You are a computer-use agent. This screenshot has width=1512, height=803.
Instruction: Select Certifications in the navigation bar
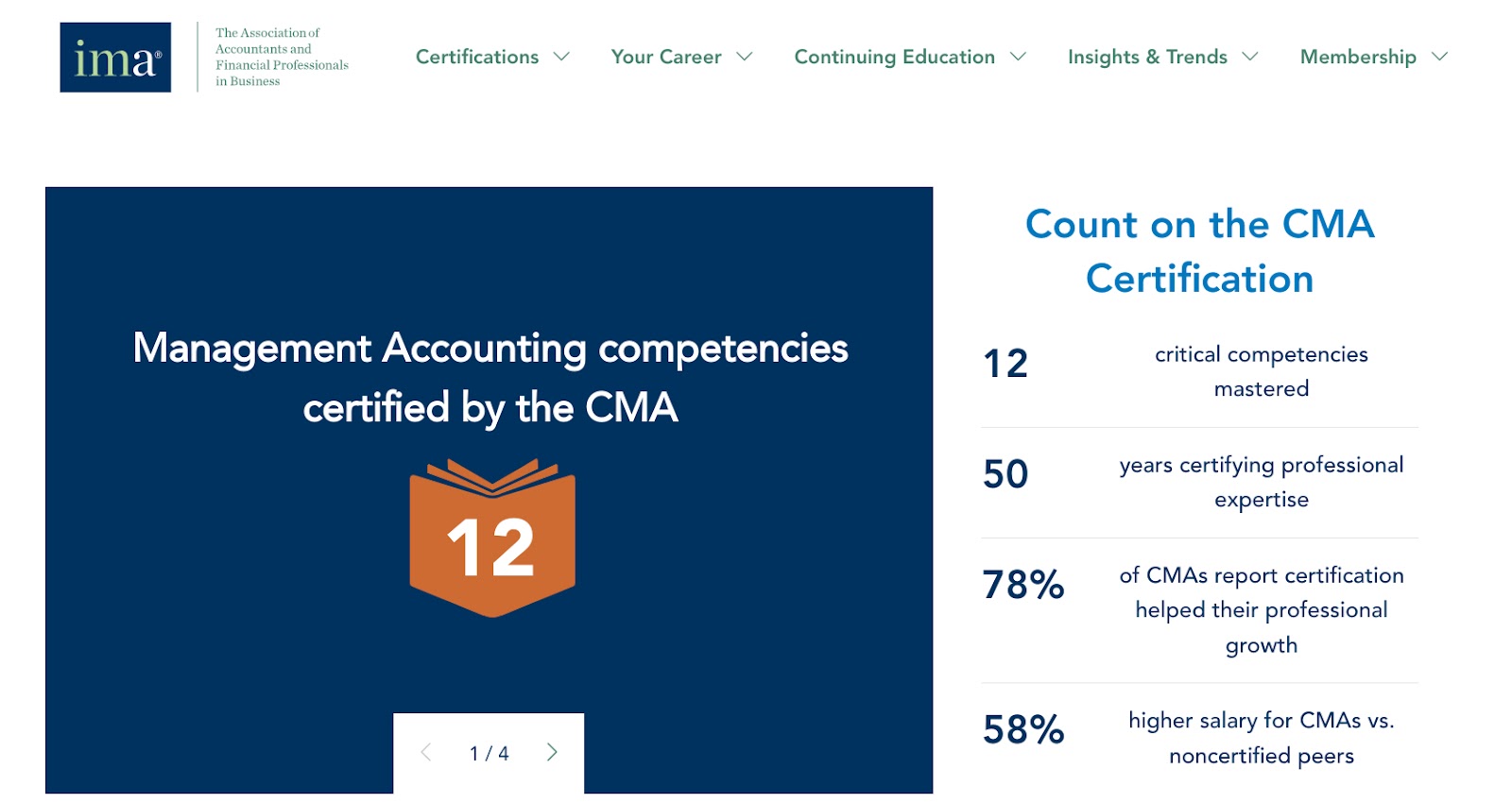tap(477, 57)
